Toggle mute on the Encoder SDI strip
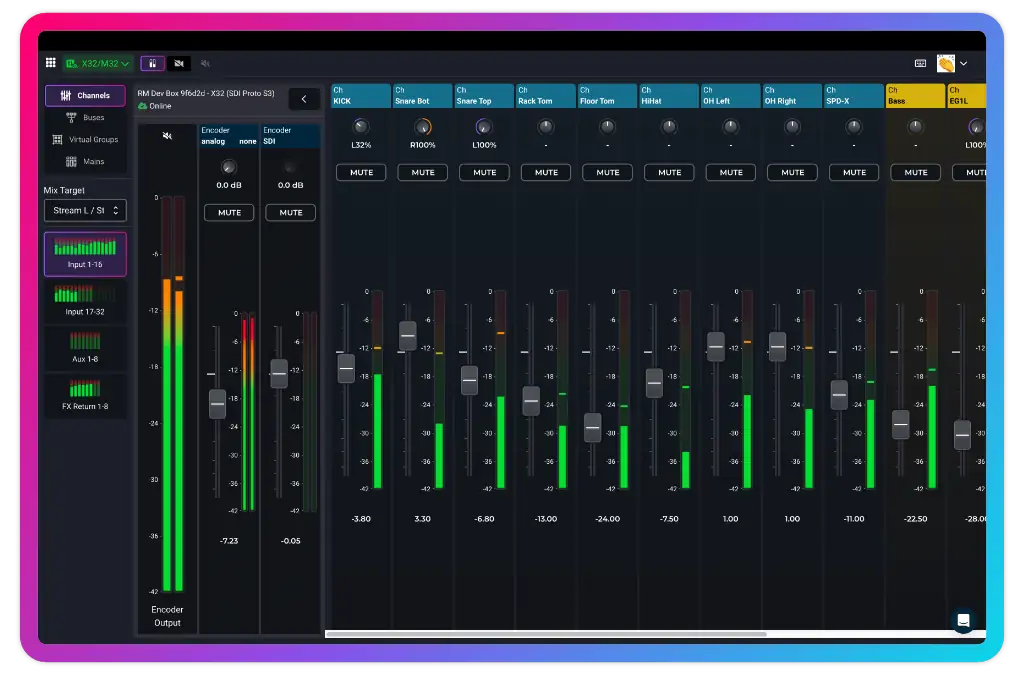 tap(290, 212)
